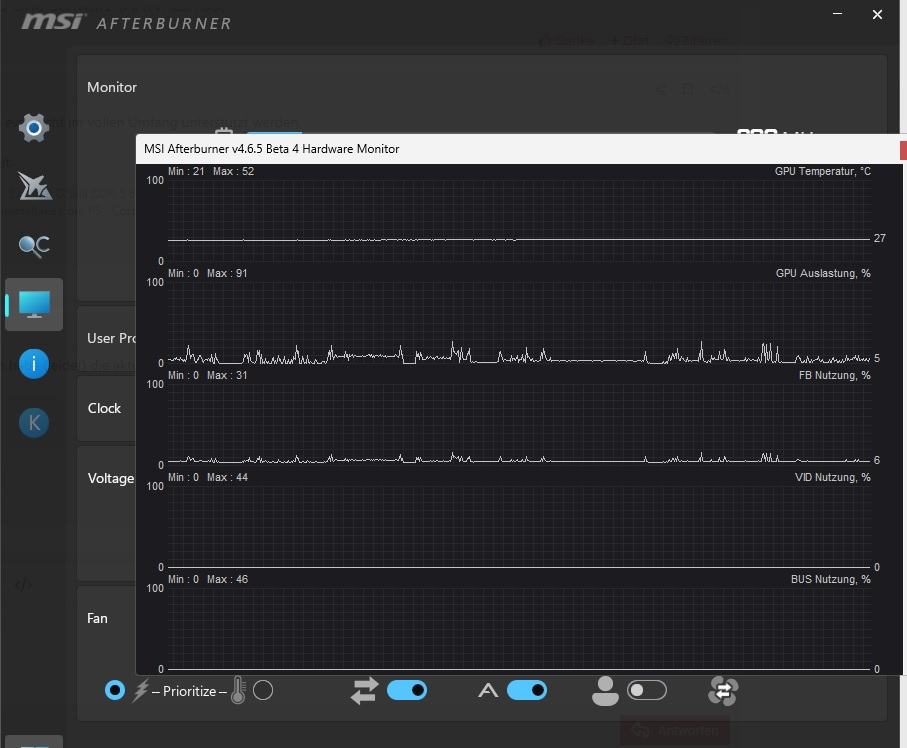Click the fan sync icon

(x=722, y=691)
